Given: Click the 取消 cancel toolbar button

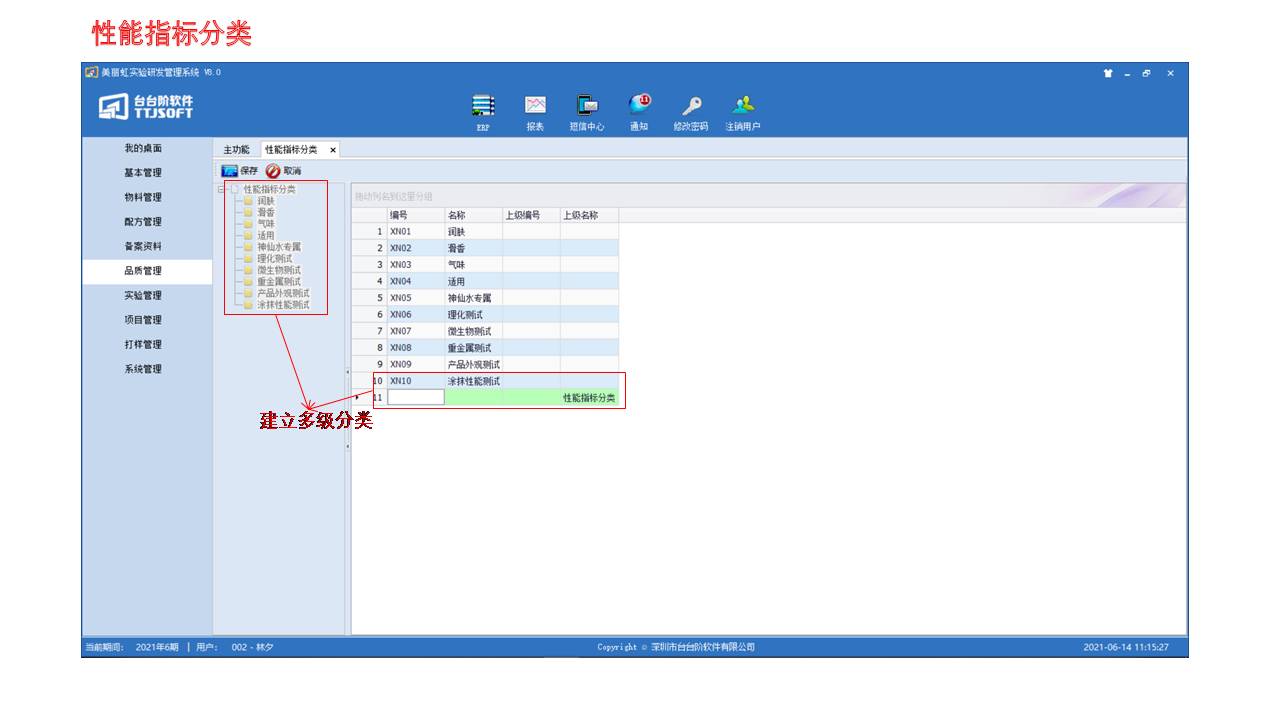Looking at the screenshot, I should click(x=283, y=171).
